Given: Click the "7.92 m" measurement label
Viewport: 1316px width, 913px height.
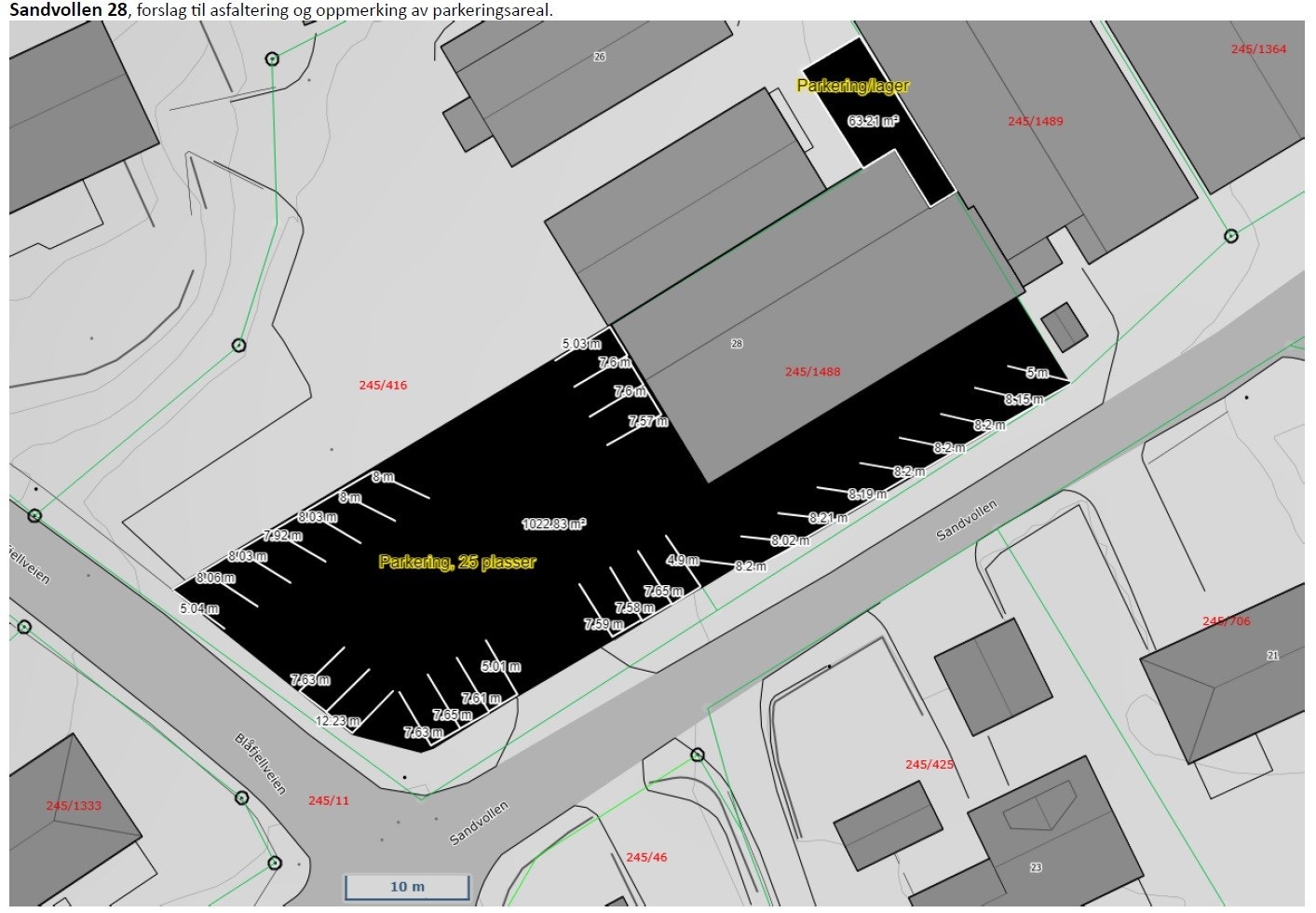Looking at the screenshot, I should click(x=282, y=536).
